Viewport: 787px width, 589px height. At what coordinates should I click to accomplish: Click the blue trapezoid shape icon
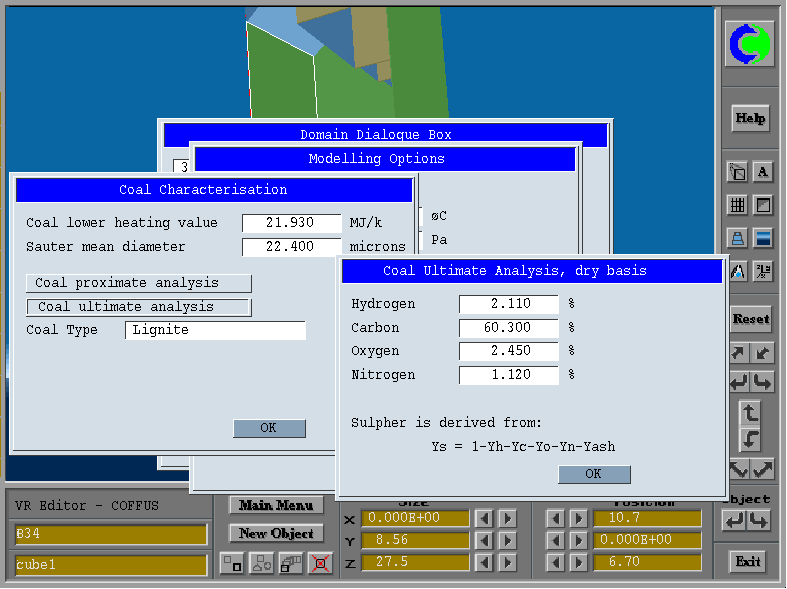(738, 238)
